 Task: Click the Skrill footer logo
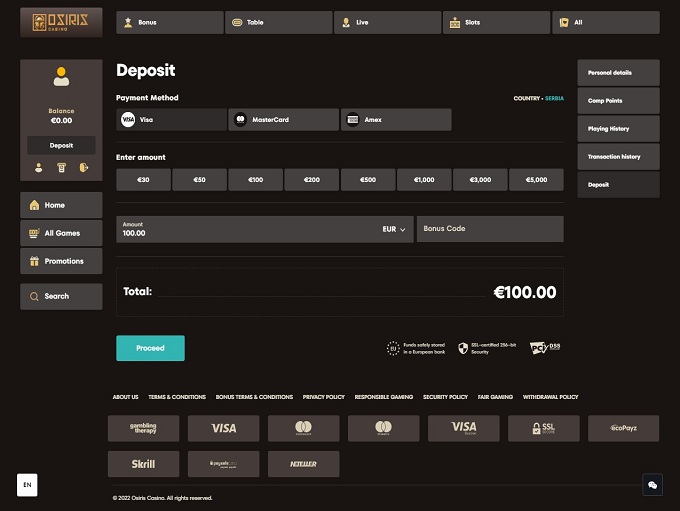pyautogui.click(x=144, y=464)
